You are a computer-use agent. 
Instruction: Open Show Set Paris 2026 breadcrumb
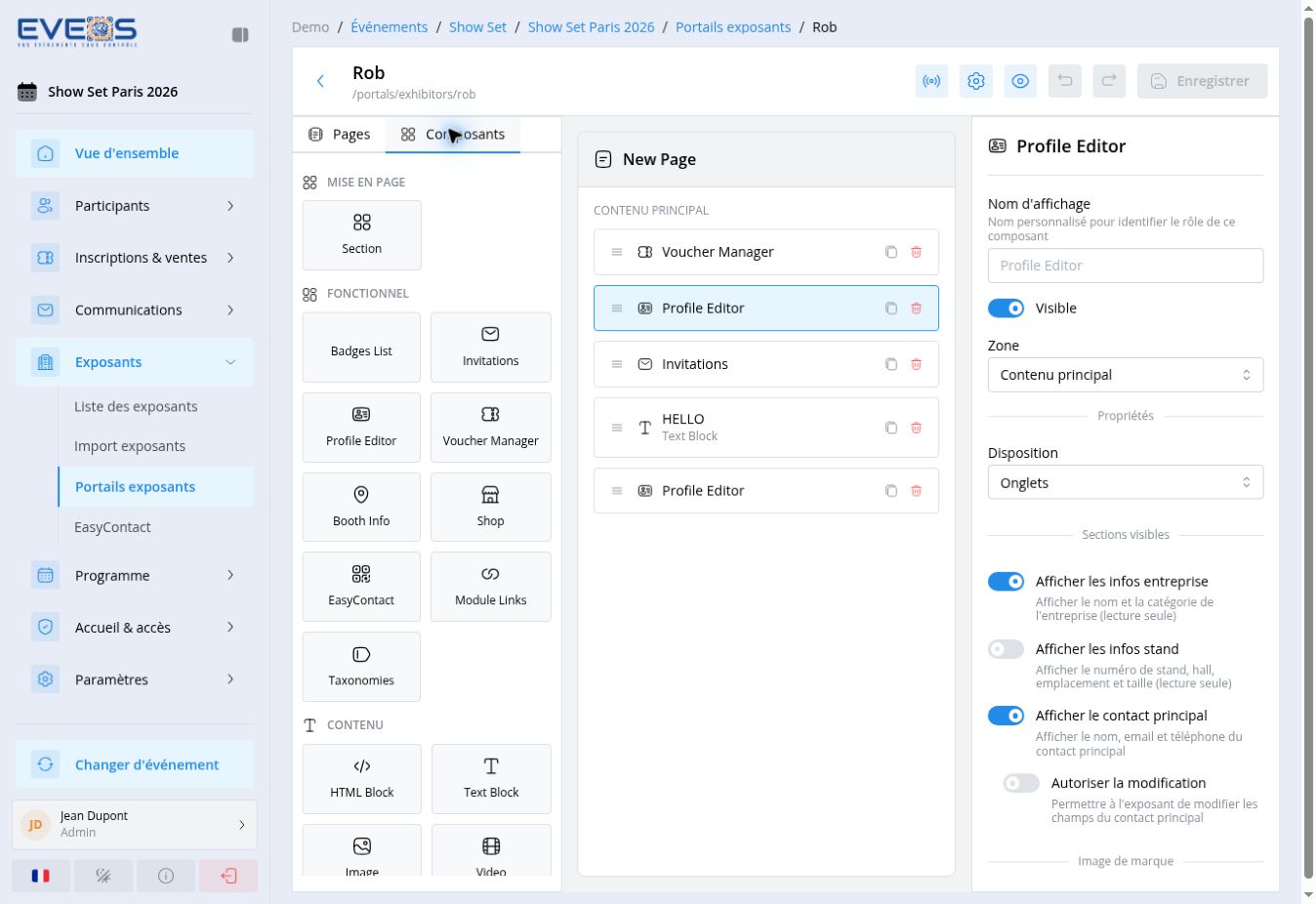591,27
